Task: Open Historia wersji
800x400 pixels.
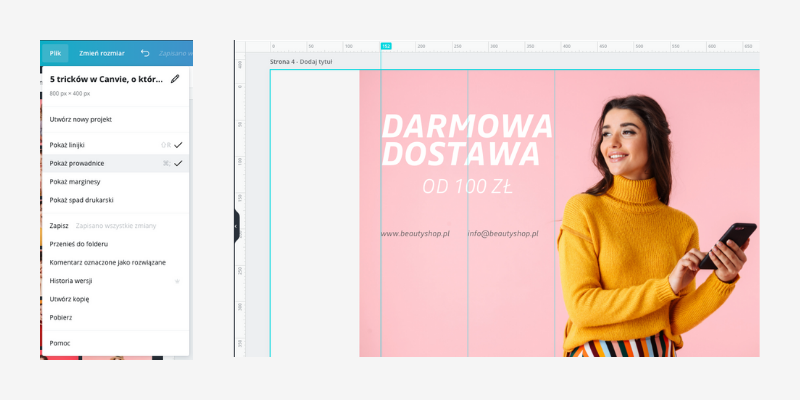Action: (115, 281)
